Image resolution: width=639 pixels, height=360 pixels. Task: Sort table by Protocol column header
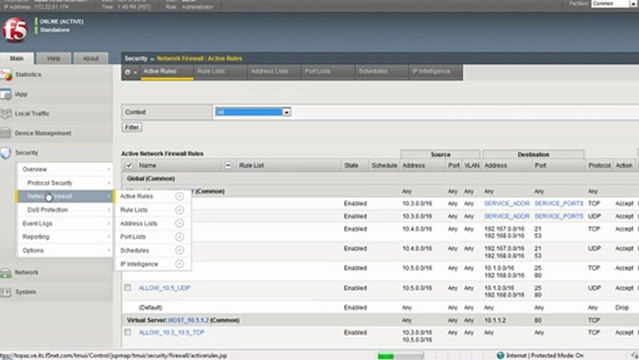[599, 166]
